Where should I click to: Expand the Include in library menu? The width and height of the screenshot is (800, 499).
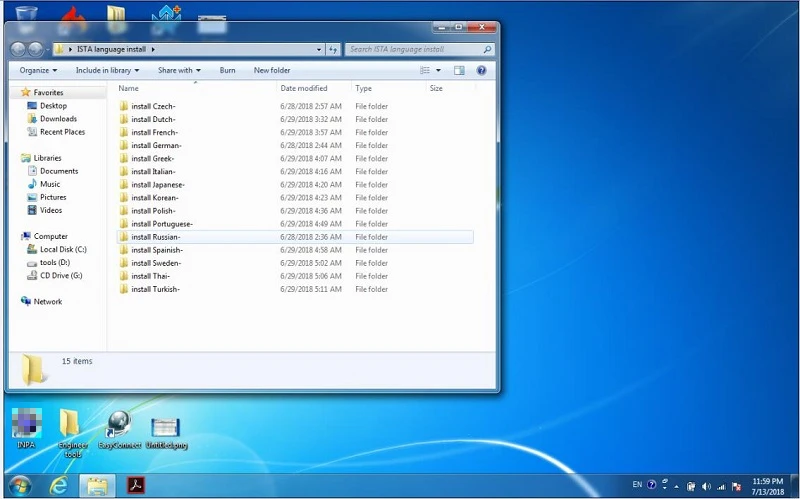pyautogui.click(x=107, y=71)
